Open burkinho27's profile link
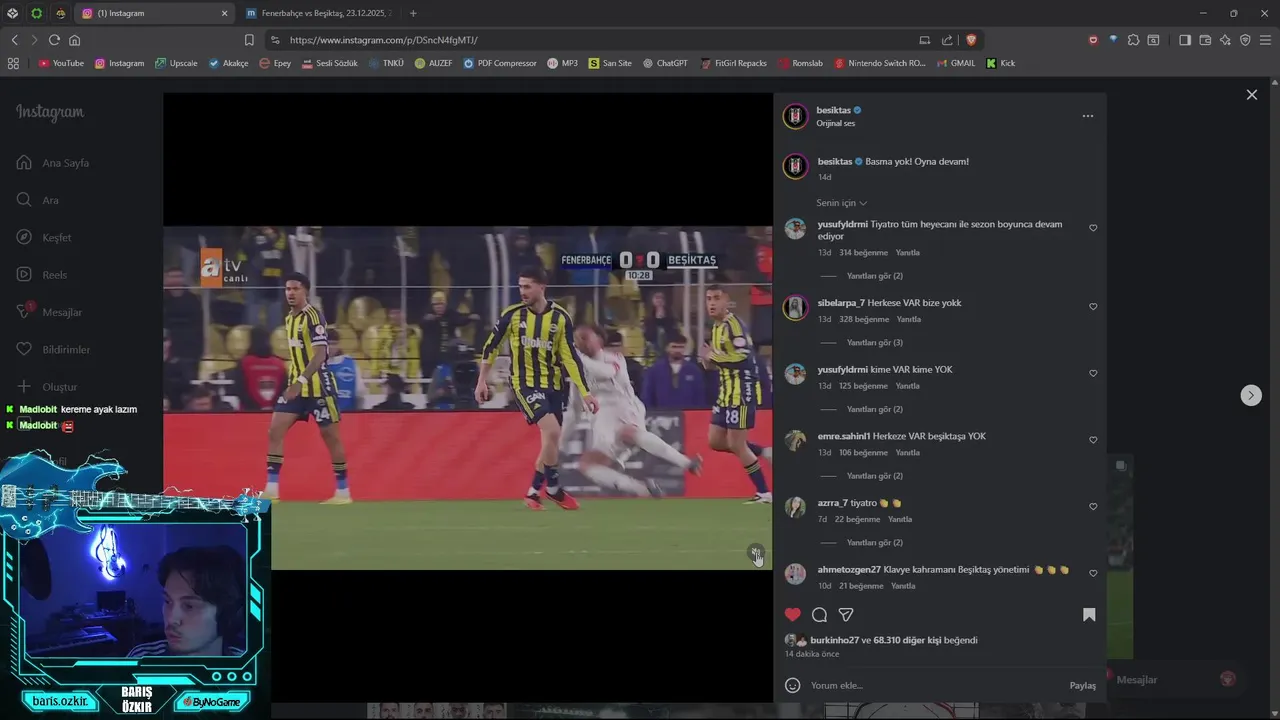Viewport: 1280px width, 720px height. click(x=834, y=640)
